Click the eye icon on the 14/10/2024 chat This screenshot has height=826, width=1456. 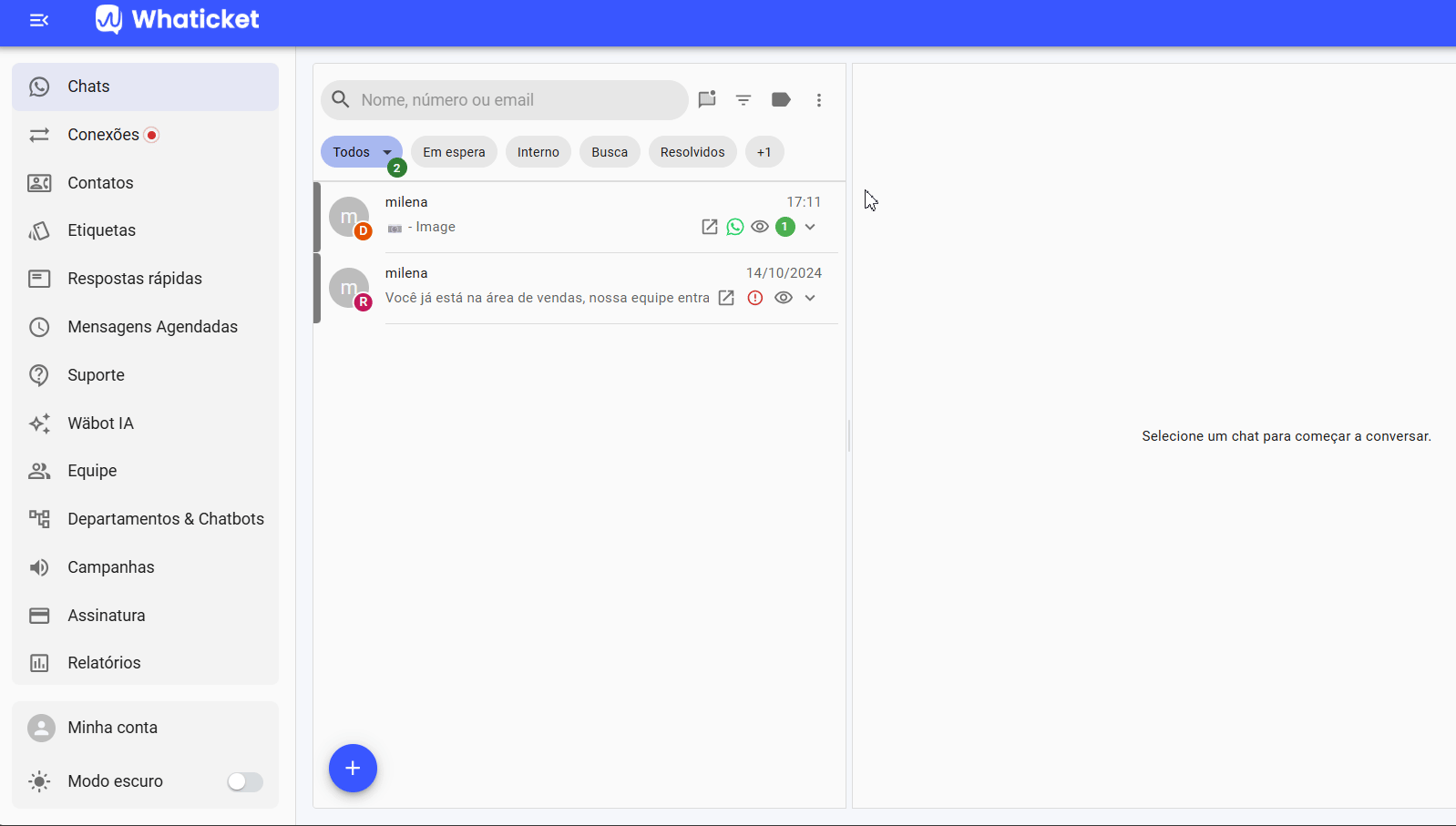click(x=784, y=298)
